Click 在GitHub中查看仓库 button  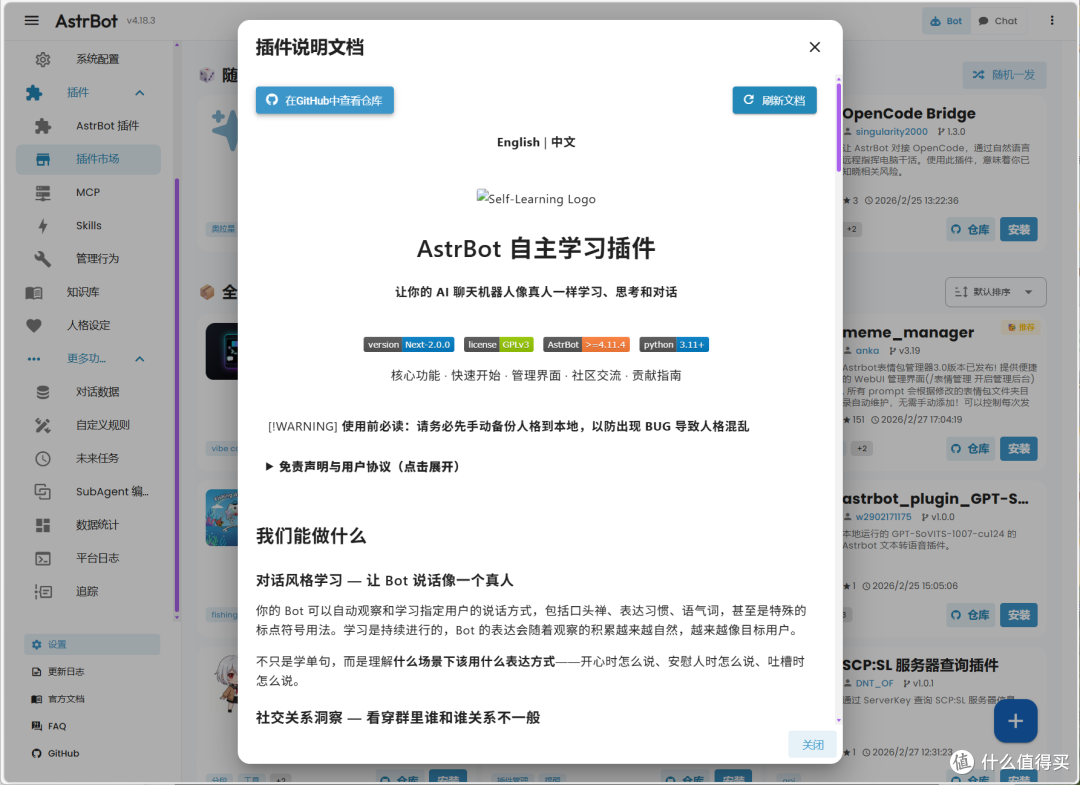tap(324, 100)
